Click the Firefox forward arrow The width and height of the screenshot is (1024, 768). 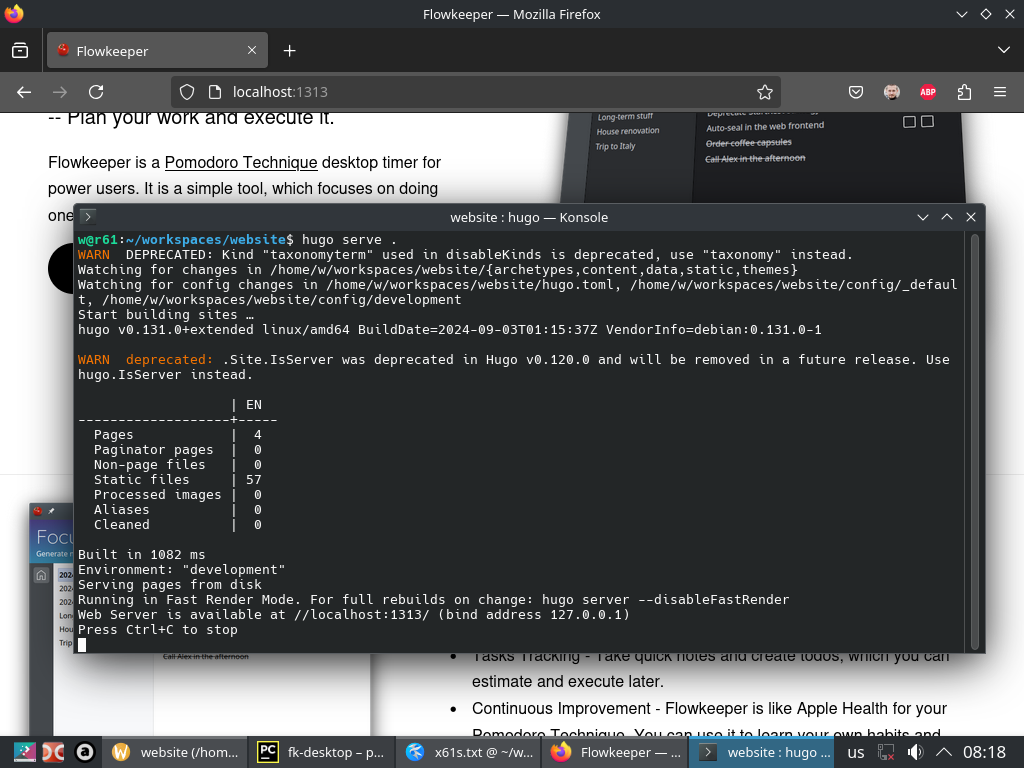(59, 92)
